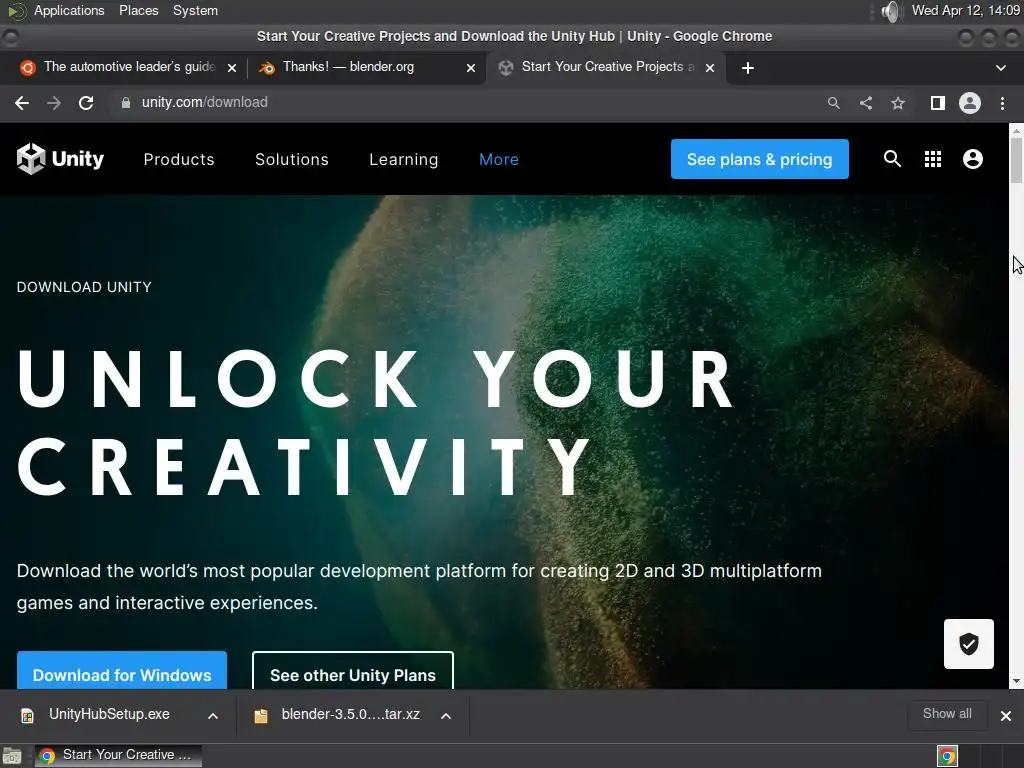Go back to the previous page

click(x=22, y=103)
